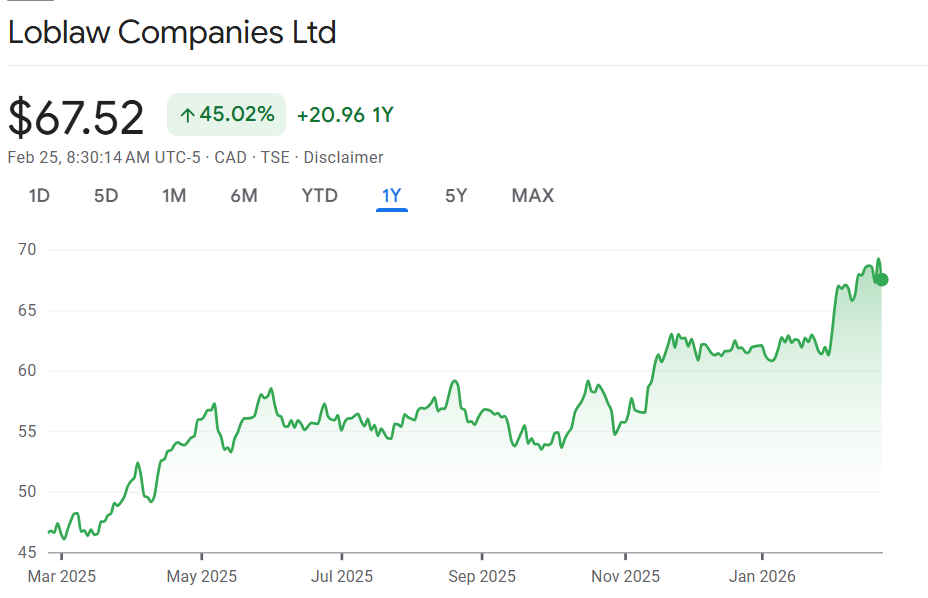This screenshot has height=598, width=928.
Task: Click the Loblaw Companies Ltd title
Action: [x=172, y=32]
